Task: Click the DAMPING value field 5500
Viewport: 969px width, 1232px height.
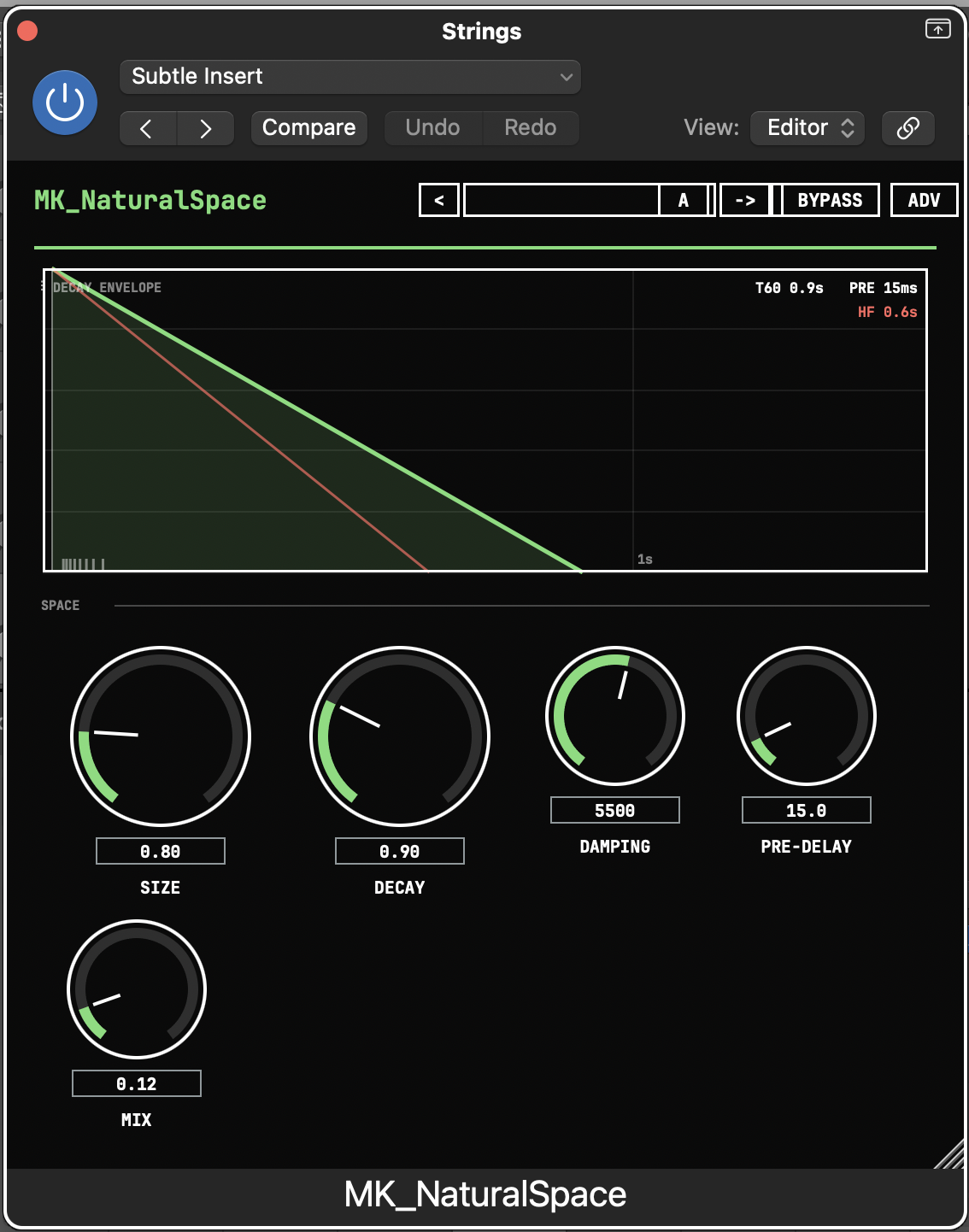Action: click(615, 810)
